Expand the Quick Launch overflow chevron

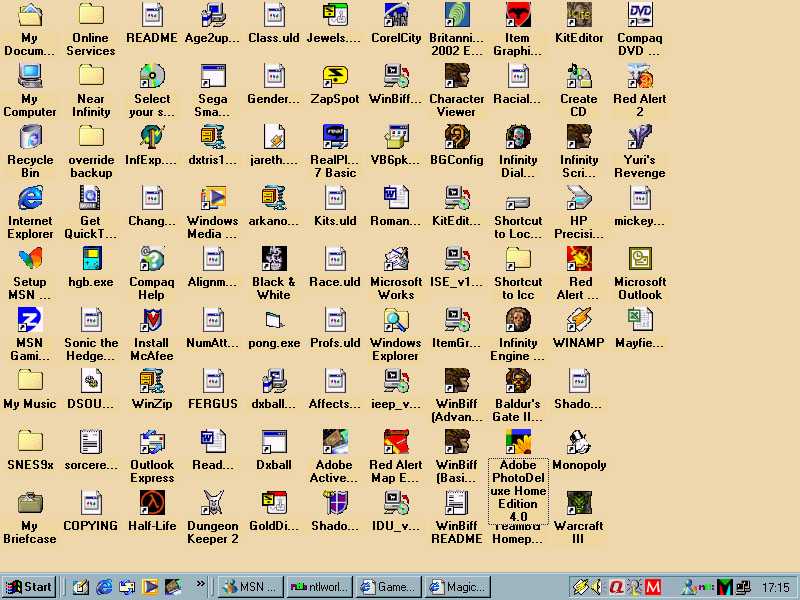coord(201,584)
